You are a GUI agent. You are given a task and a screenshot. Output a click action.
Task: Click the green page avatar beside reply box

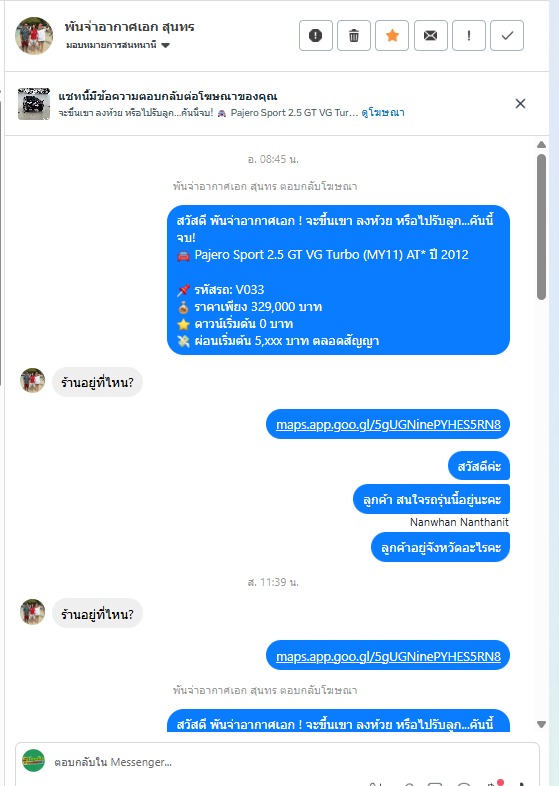point(34,760)
